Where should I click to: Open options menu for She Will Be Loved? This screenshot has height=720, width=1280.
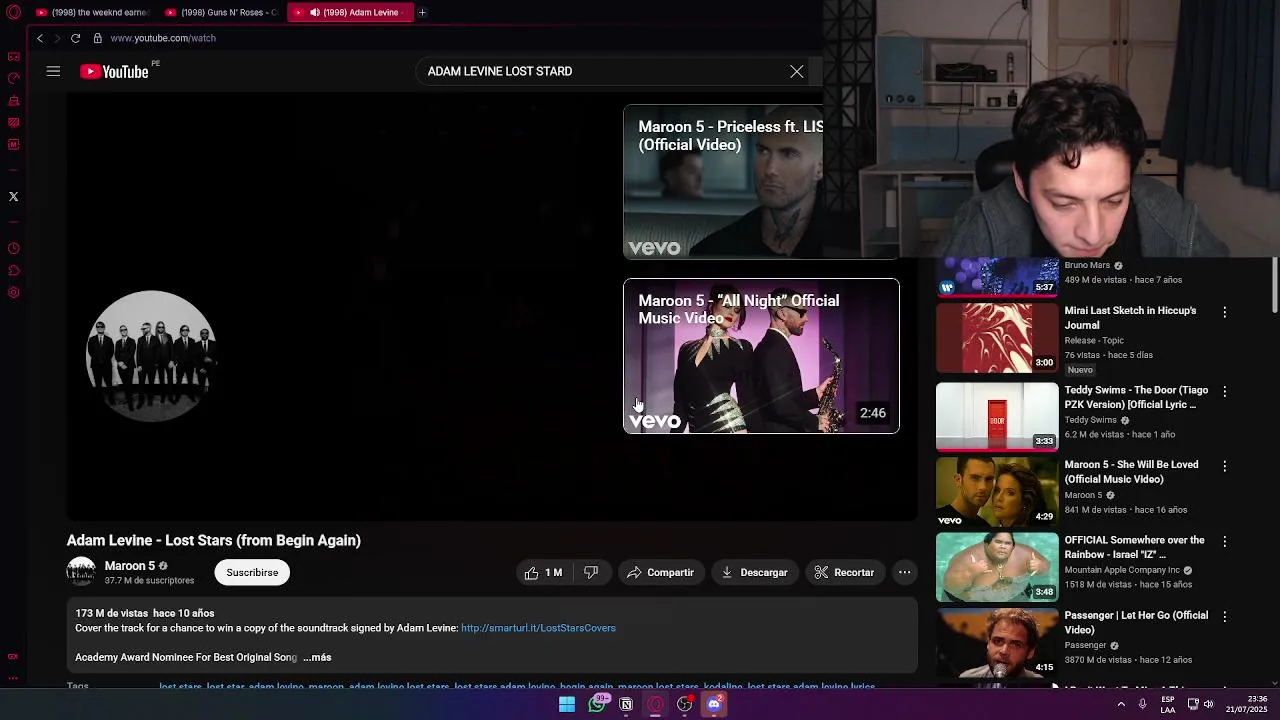coord(1225,466)
